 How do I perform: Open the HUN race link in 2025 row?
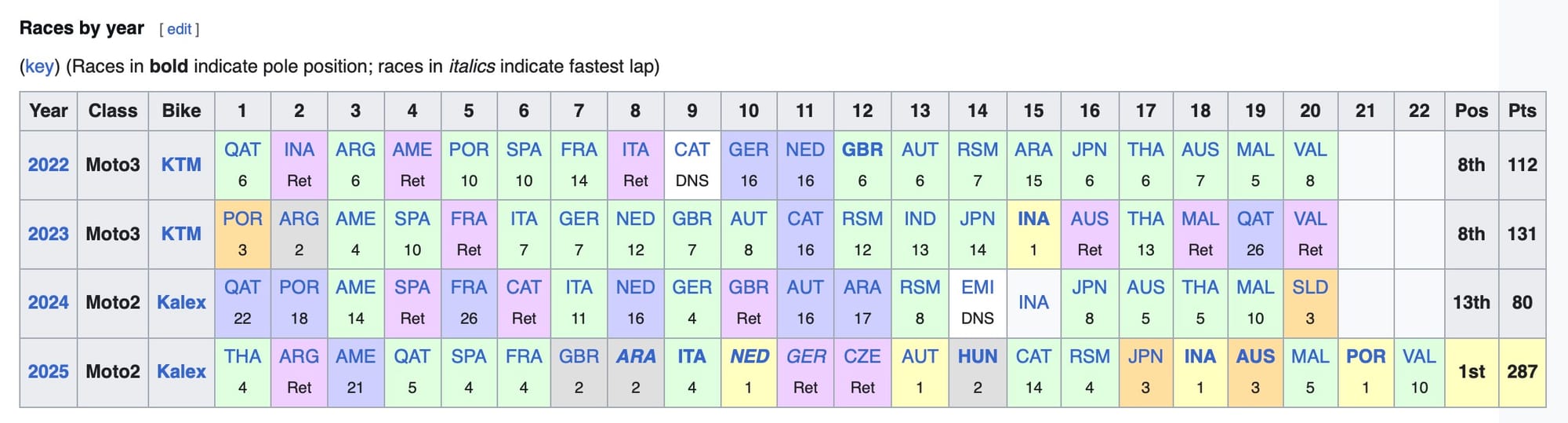977,356
